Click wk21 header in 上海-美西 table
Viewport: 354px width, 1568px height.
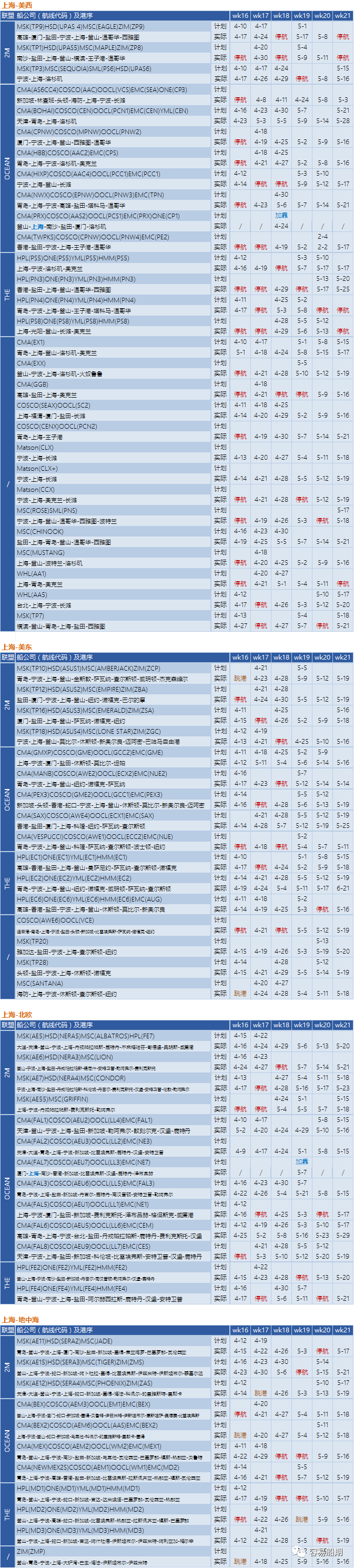click(x=342, y=16)
